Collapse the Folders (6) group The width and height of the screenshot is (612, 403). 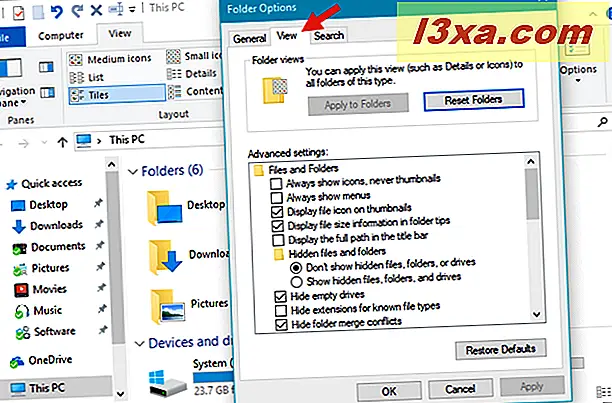tap(133, 172)
